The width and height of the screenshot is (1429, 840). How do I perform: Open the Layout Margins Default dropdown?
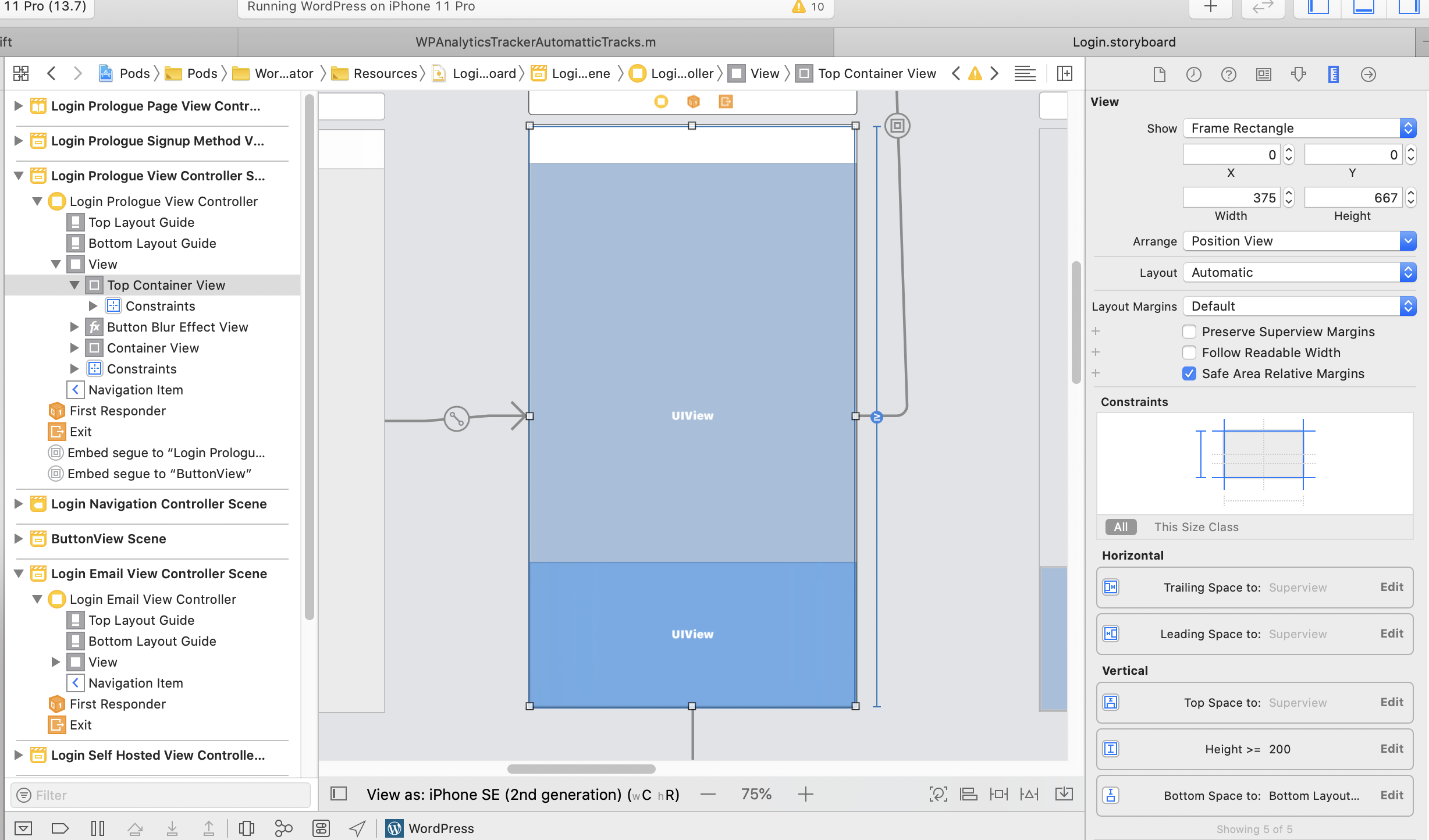pos(1299,306)
